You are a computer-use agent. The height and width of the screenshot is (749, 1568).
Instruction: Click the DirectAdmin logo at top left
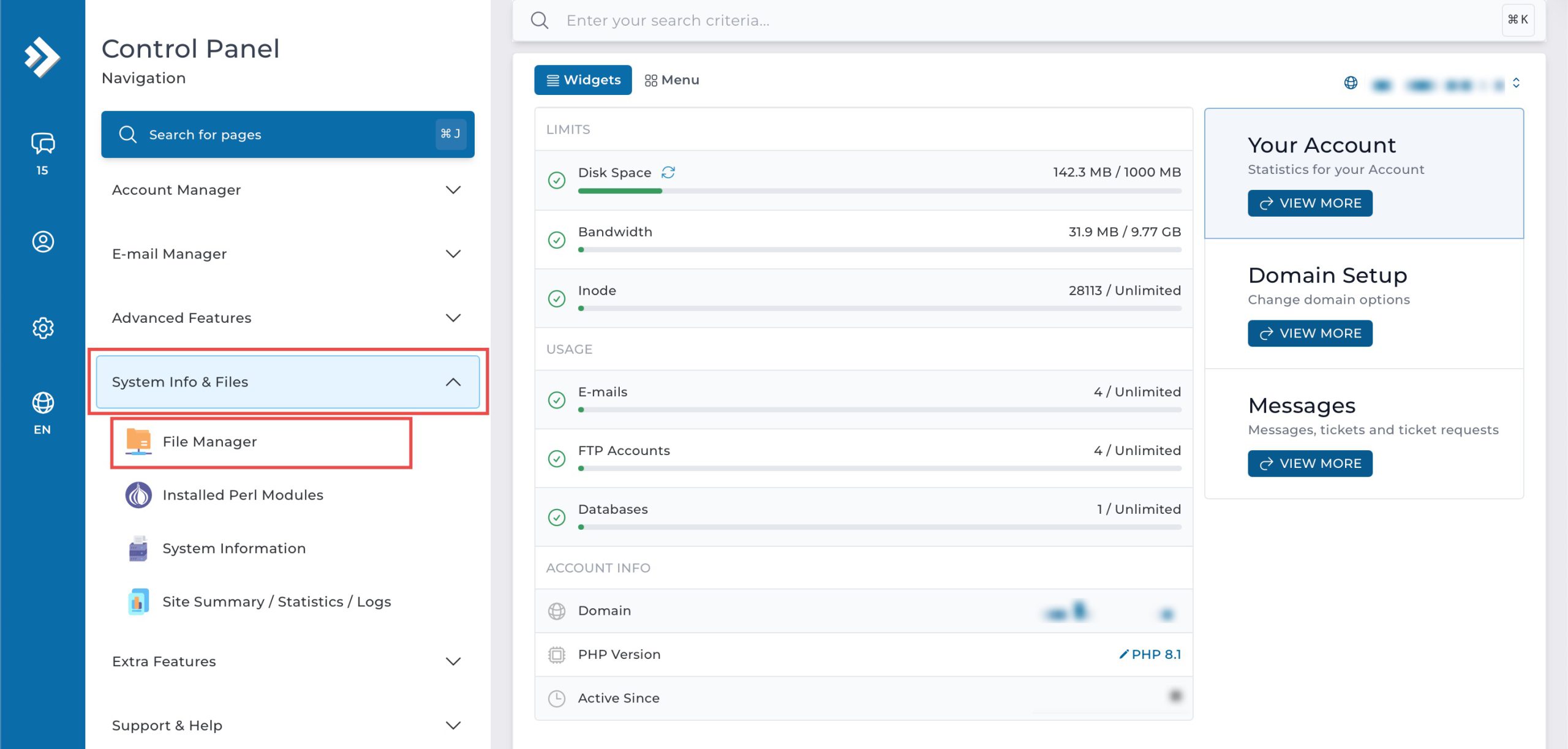click(42, 57)
